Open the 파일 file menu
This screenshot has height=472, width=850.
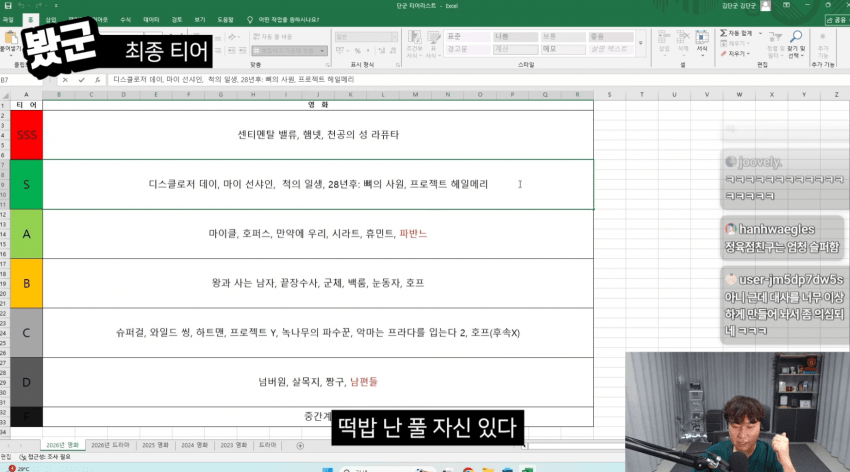click(x=8, y=20)
